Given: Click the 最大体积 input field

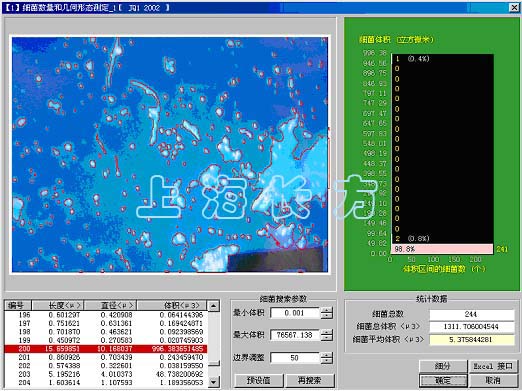Looking at the screenshot, I should [295, 335].
